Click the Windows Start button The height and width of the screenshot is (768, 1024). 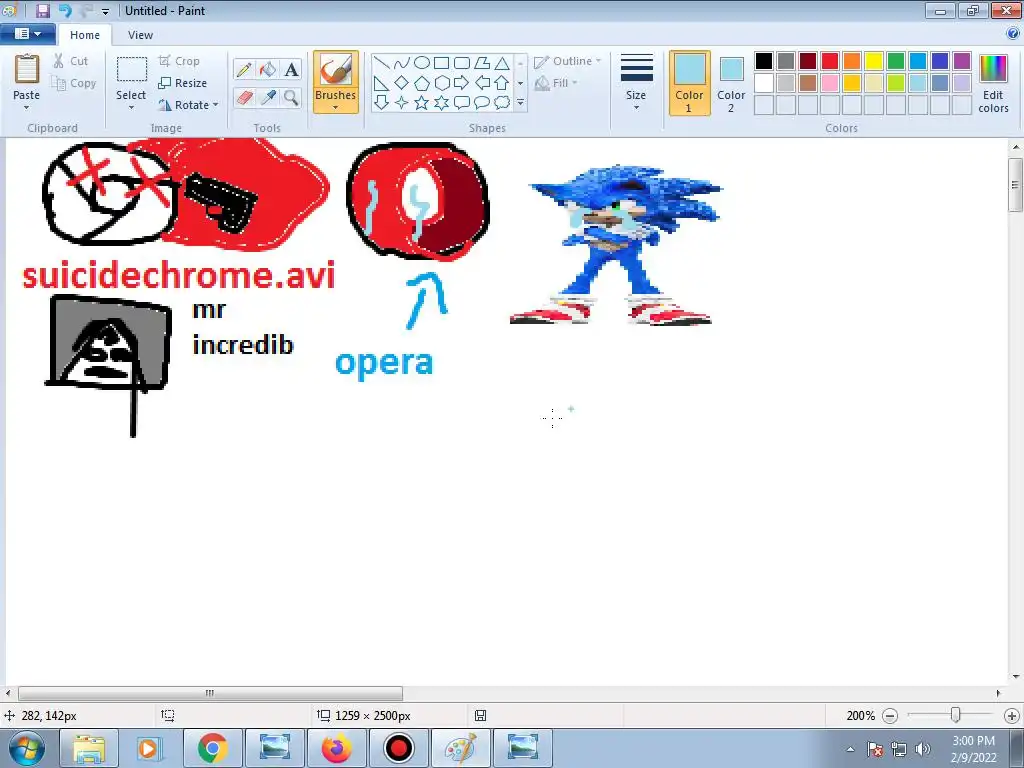click(26, 748)
